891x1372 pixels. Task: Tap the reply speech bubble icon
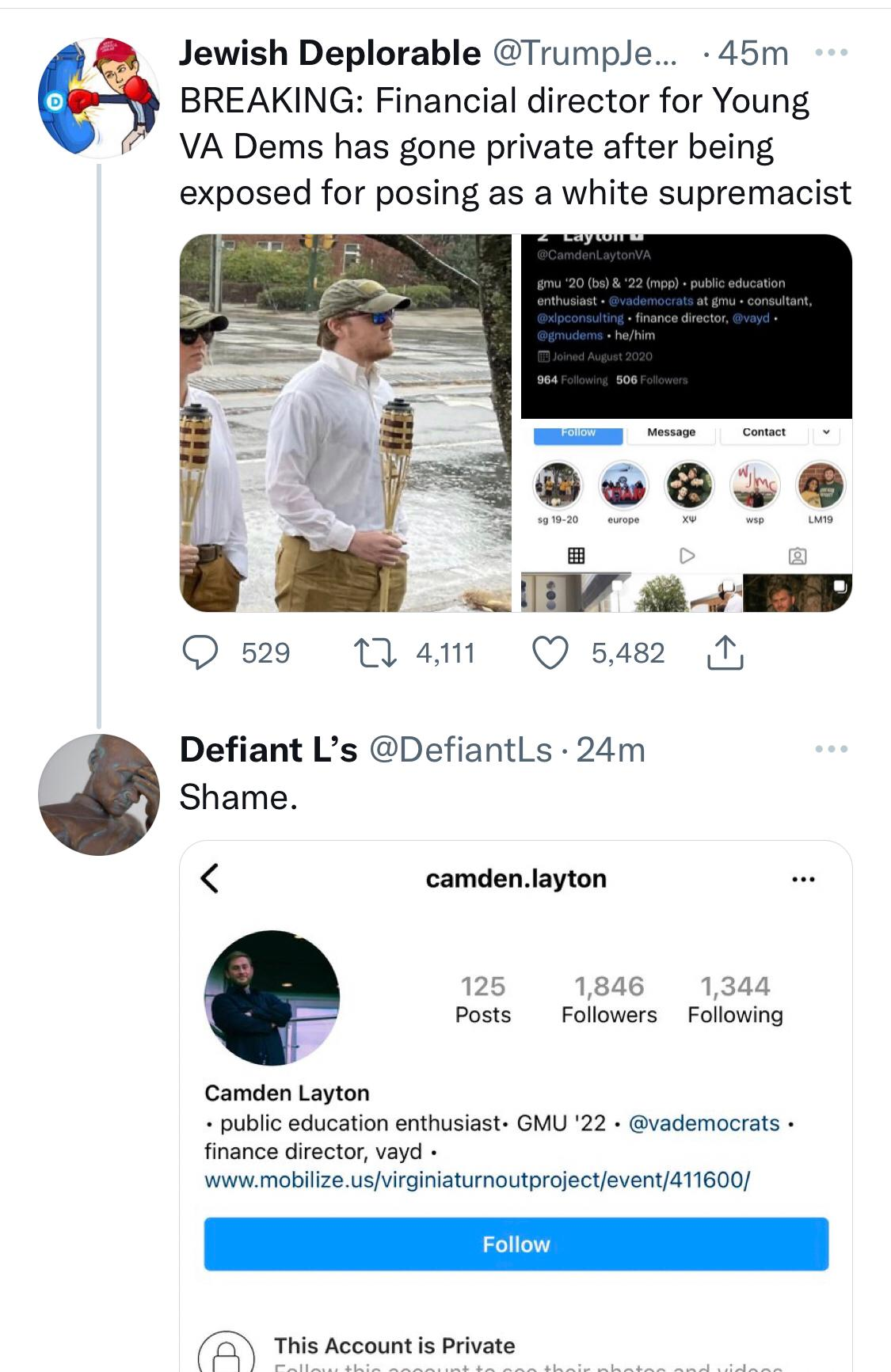click(x=200, y=653)
